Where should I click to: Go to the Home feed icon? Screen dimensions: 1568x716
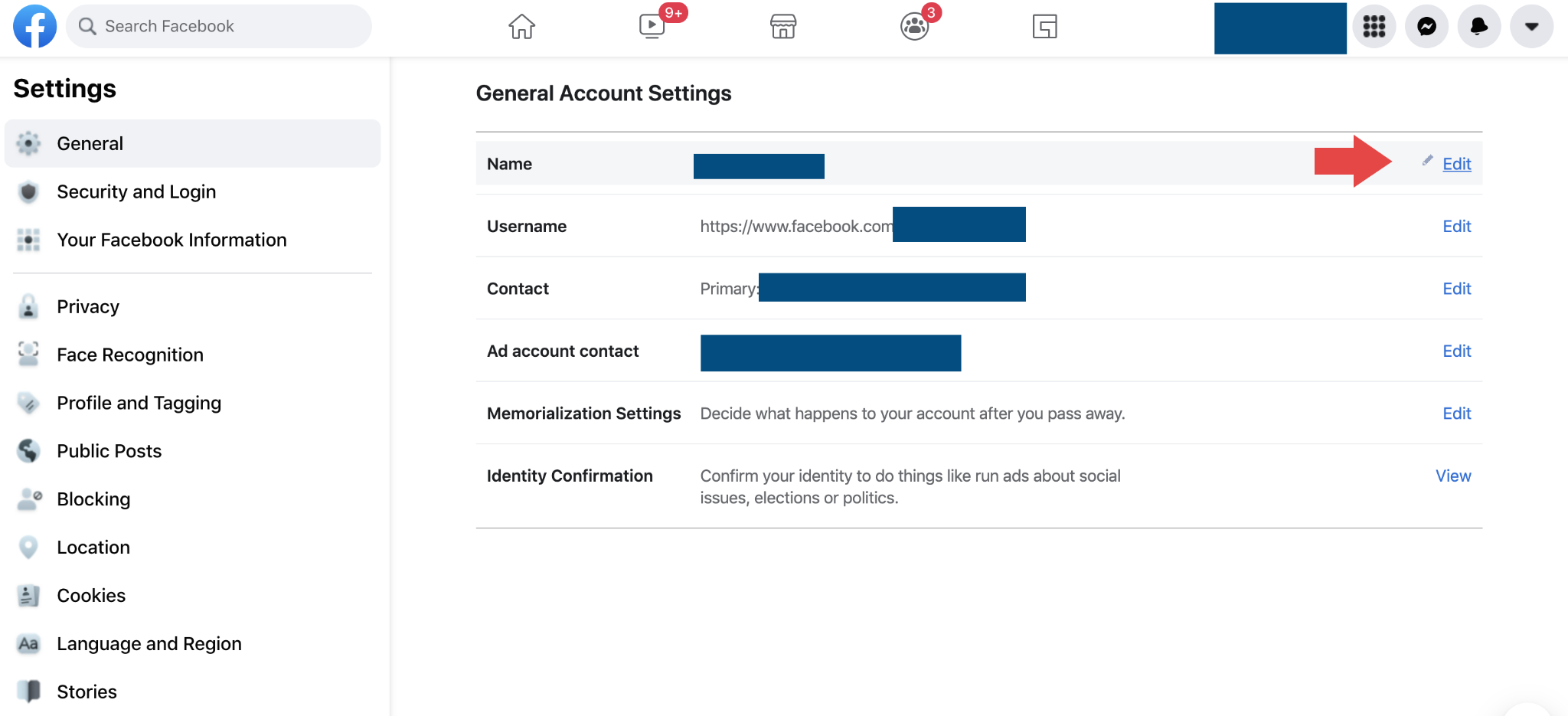pos(522,27)
